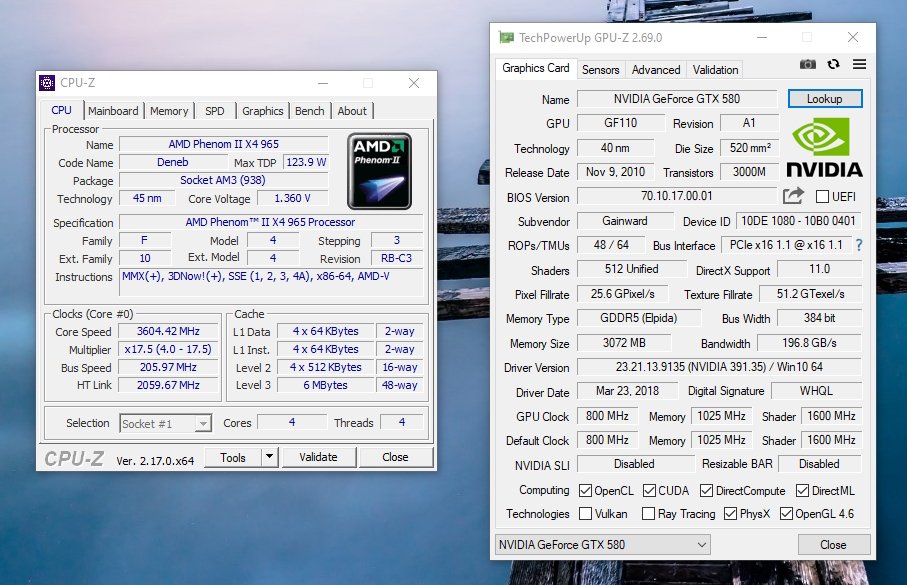The image size is (907, 585).
Task: Click the Multiplier value x17.5
Action: [x=168, y=349]
